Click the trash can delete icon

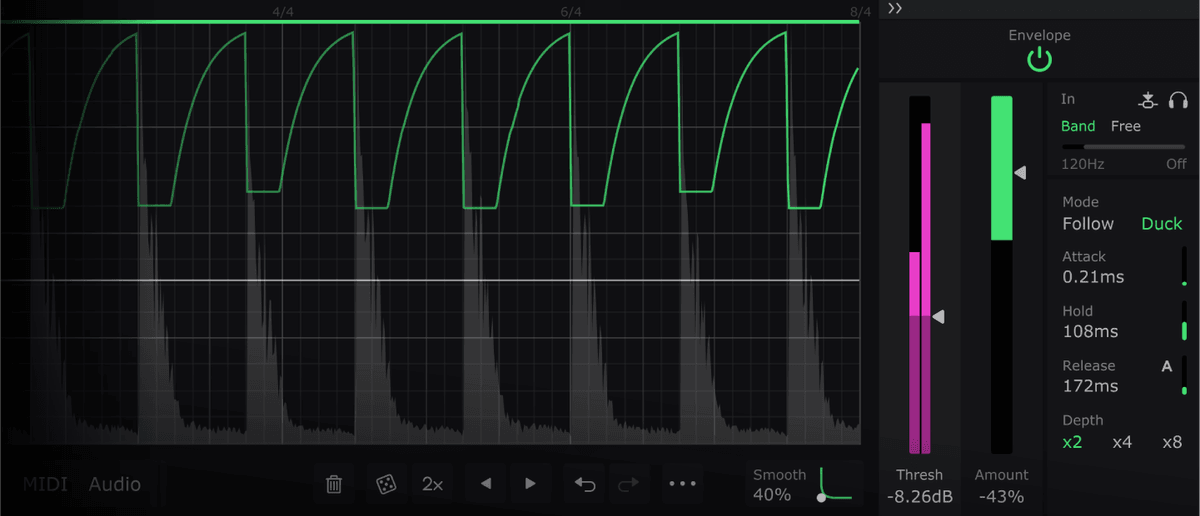334,484
